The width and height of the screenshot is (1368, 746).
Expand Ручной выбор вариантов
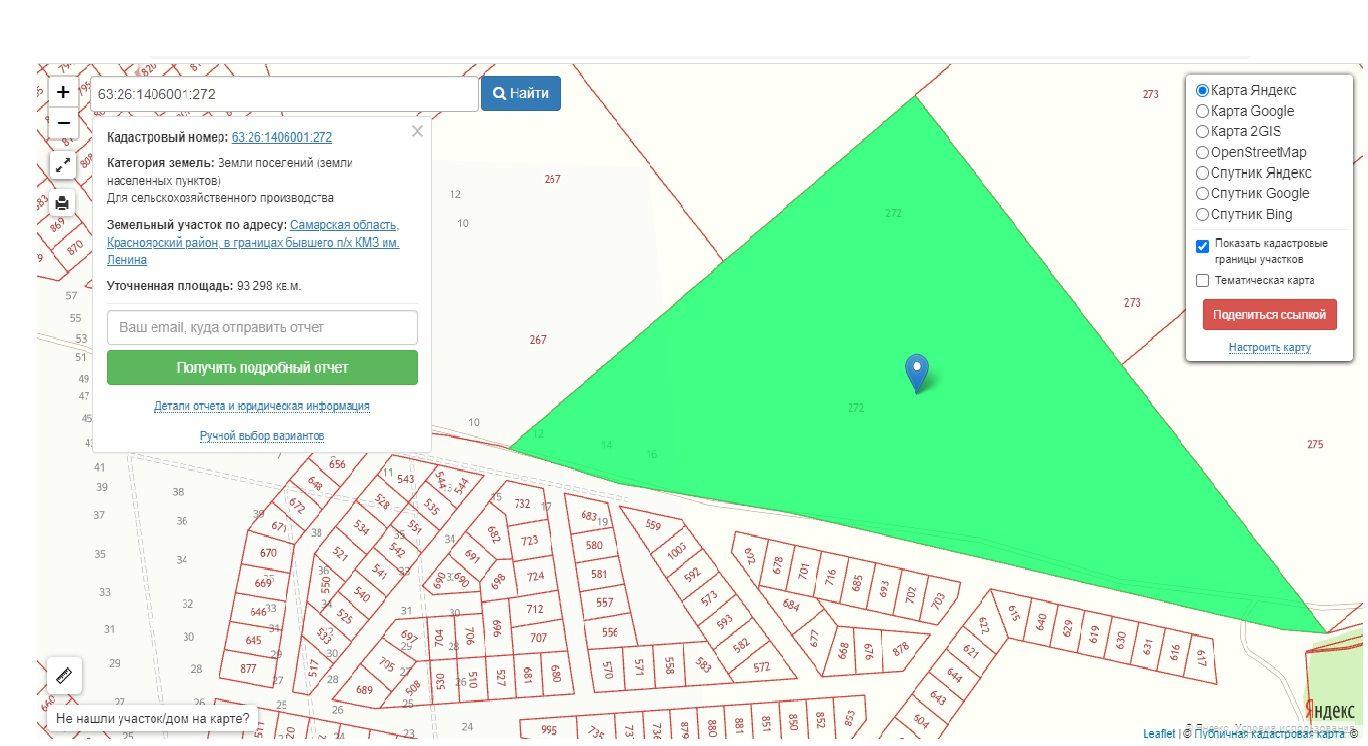point(262,436)
